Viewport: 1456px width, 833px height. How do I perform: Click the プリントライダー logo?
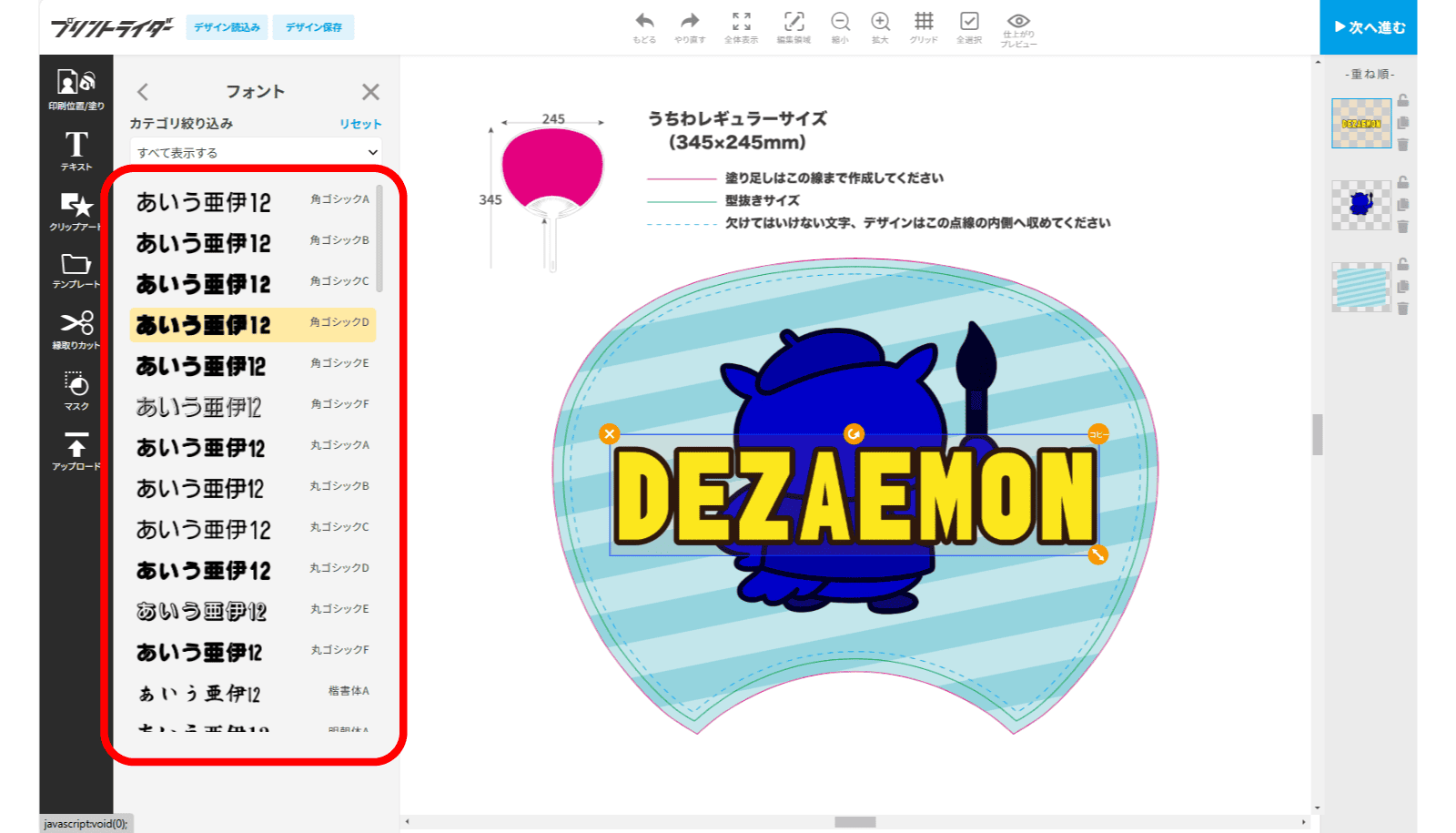click(112, 27)
